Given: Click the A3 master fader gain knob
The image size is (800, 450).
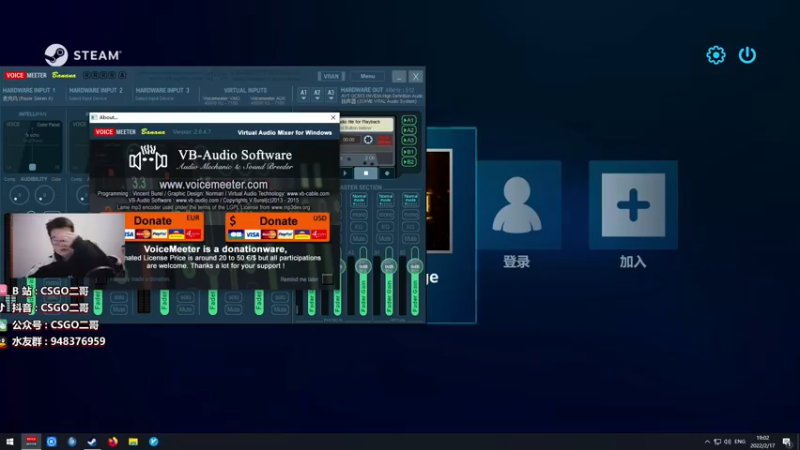Looking at the screenshot, I should pos(363,266).
